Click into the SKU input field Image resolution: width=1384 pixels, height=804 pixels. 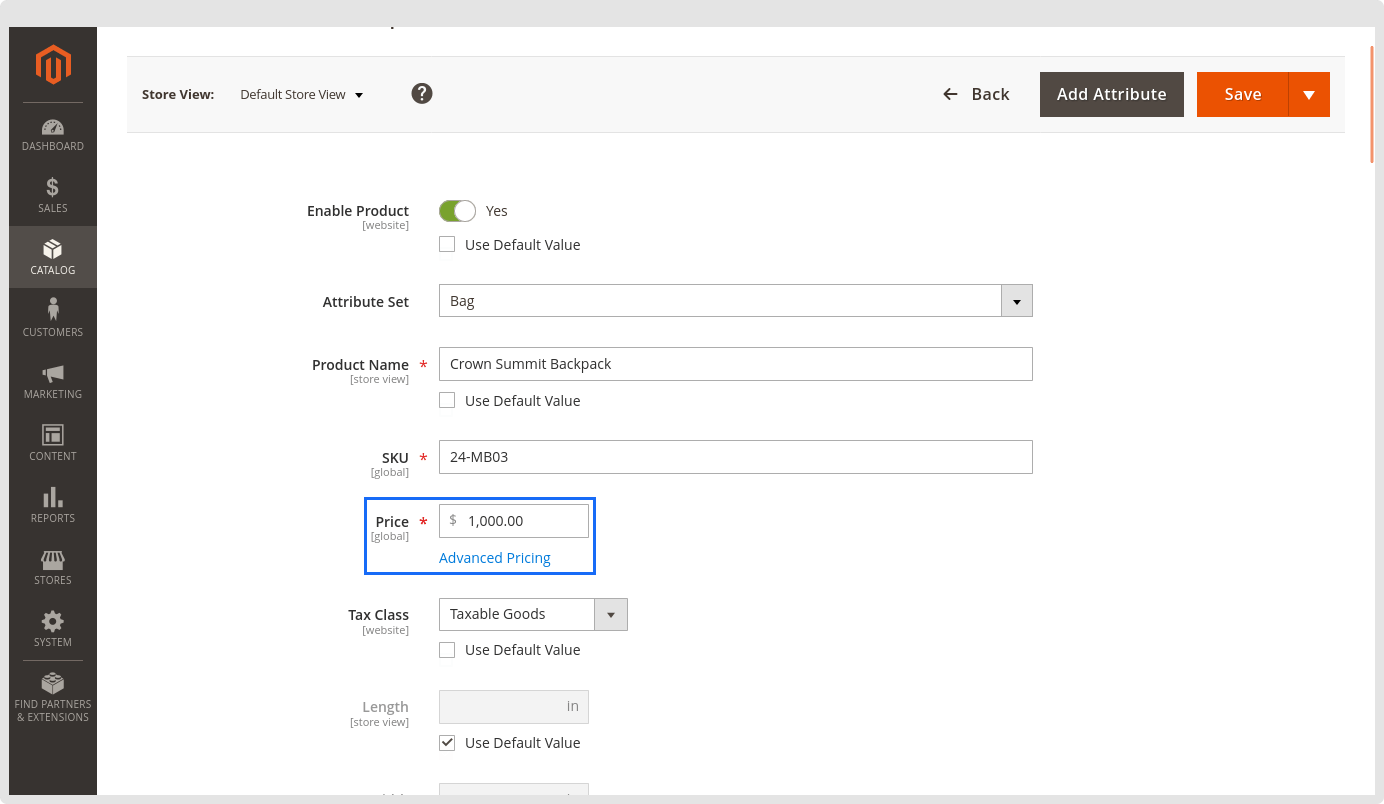tap(735, 457)
